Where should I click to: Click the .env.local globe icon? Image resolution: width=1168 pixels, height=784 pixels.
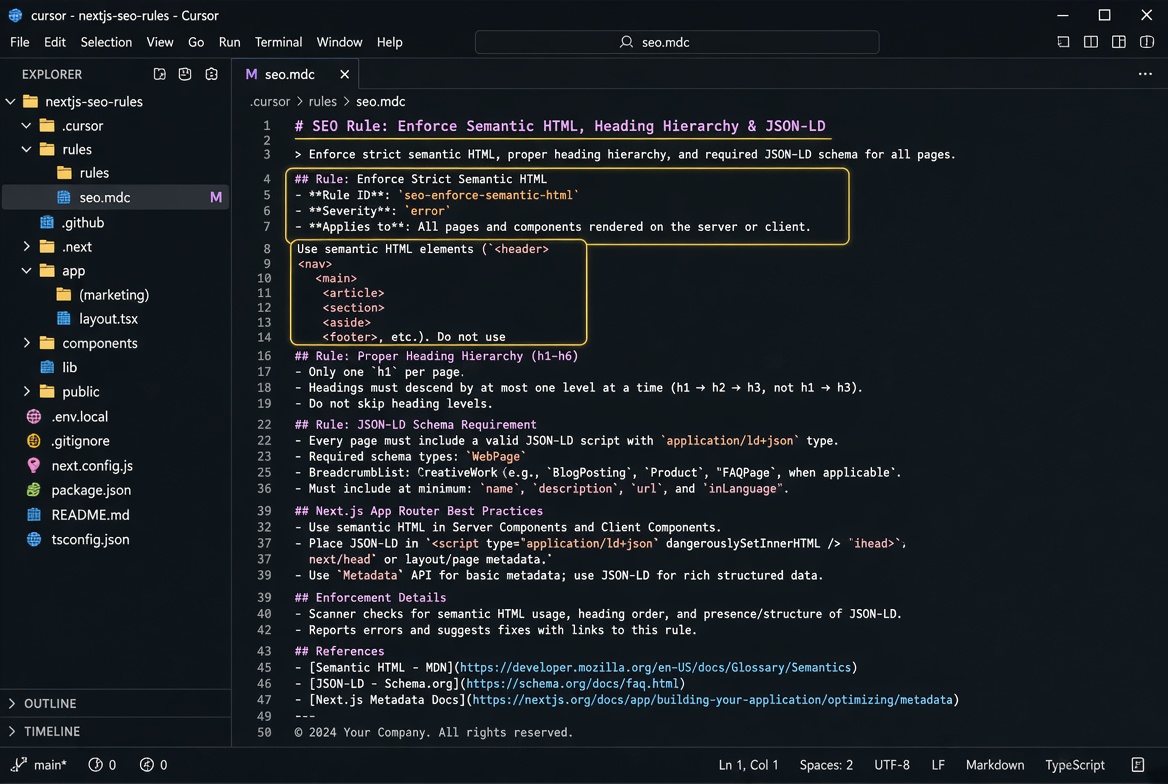[x=34, y=416]
